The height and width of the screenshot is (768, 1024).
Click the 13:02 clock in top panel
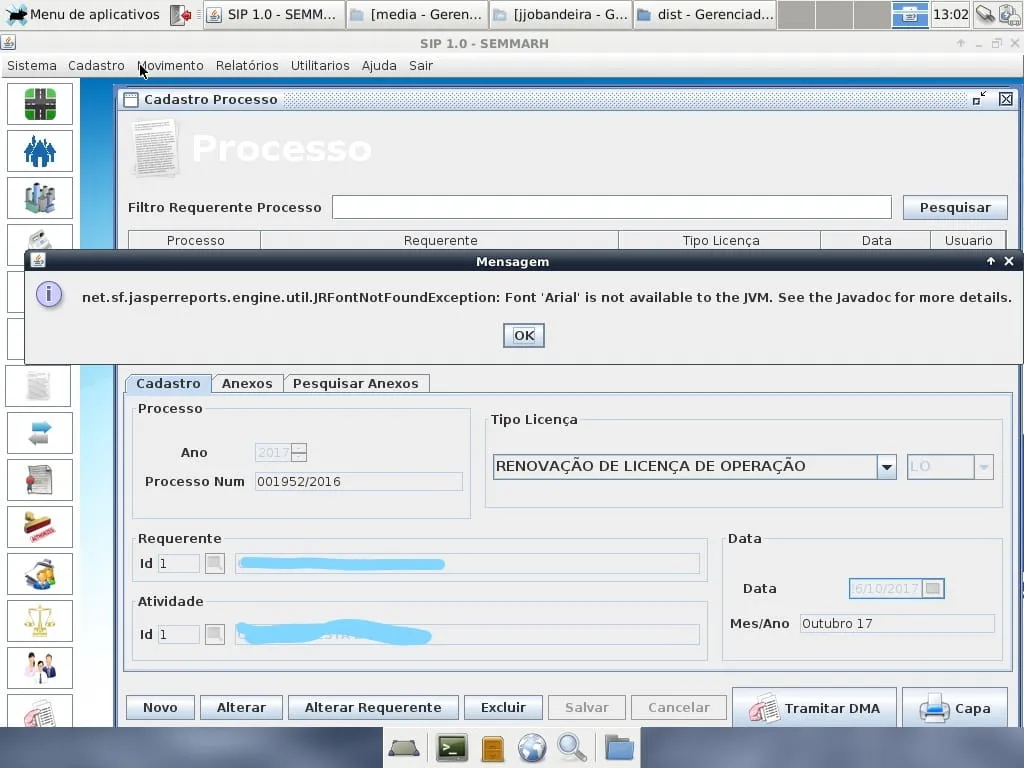pyautogui.click(x=950, y=14)
